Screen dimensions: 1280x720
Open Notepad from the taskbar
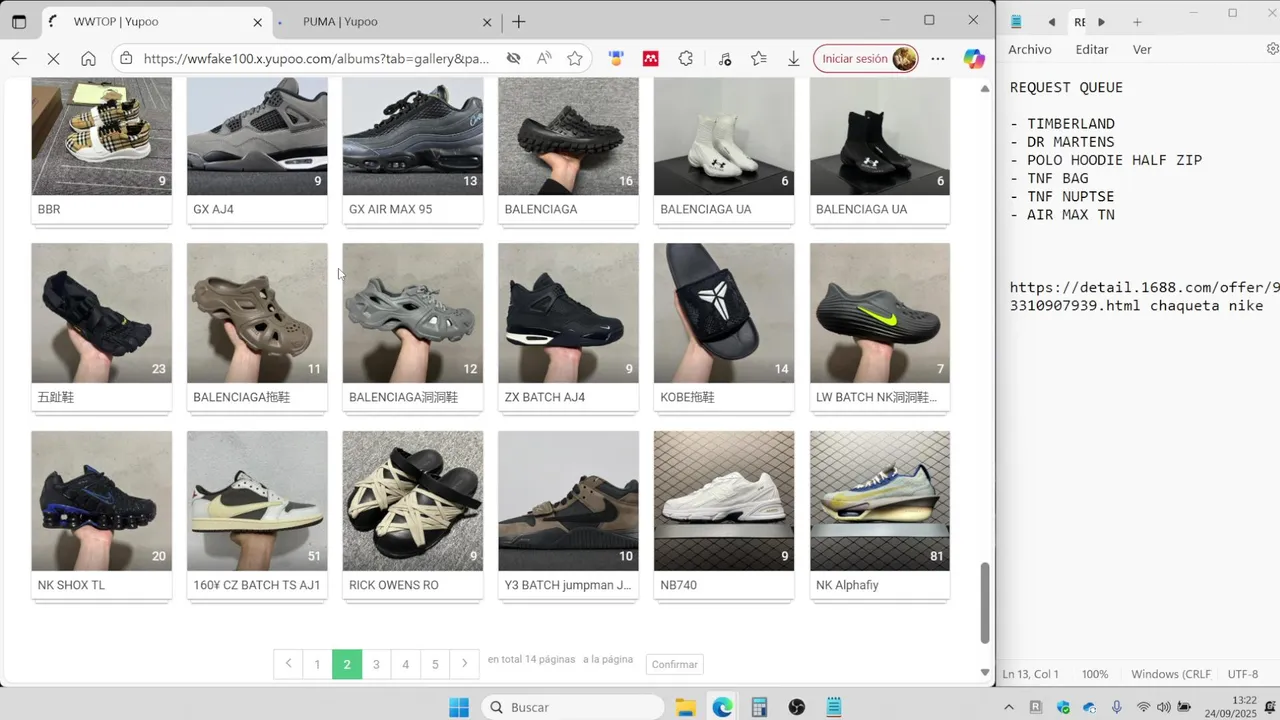[x=834, y=707]
